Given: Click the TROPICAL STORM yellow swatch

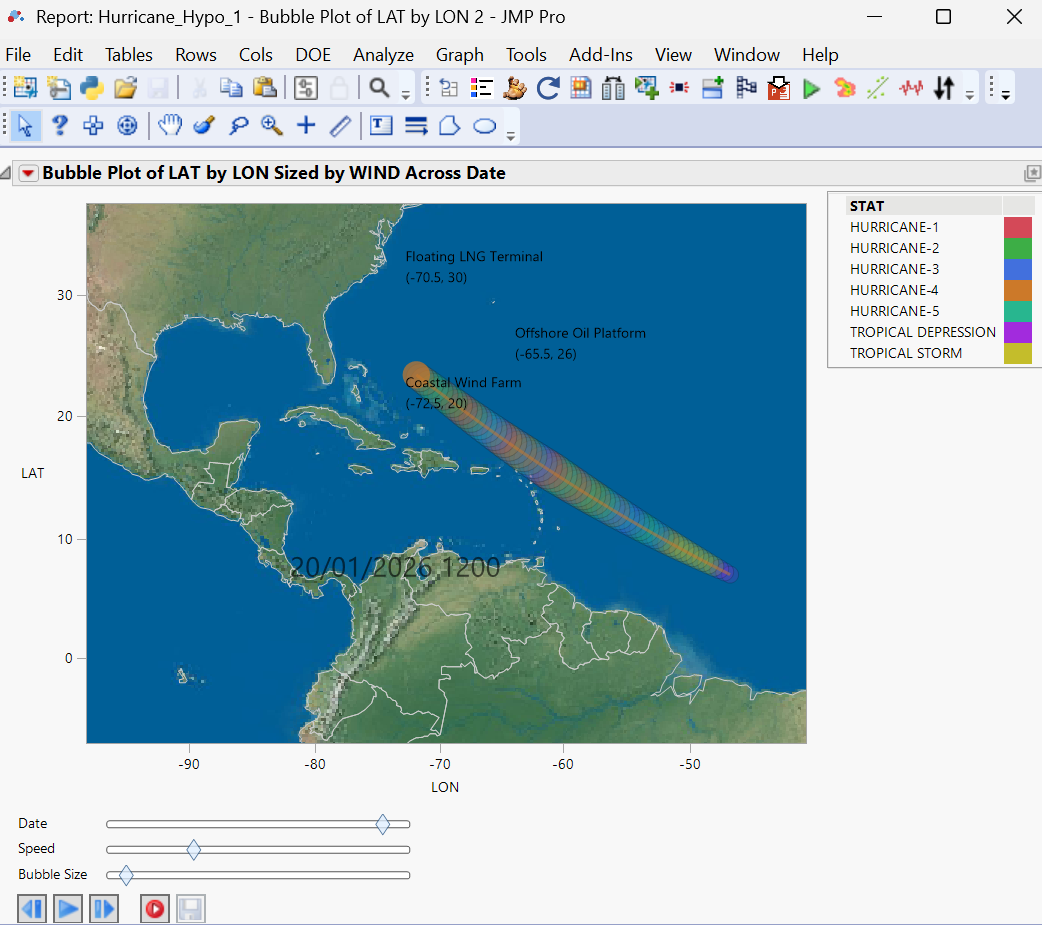Looking at the screenshot, I should [1017, 354].
